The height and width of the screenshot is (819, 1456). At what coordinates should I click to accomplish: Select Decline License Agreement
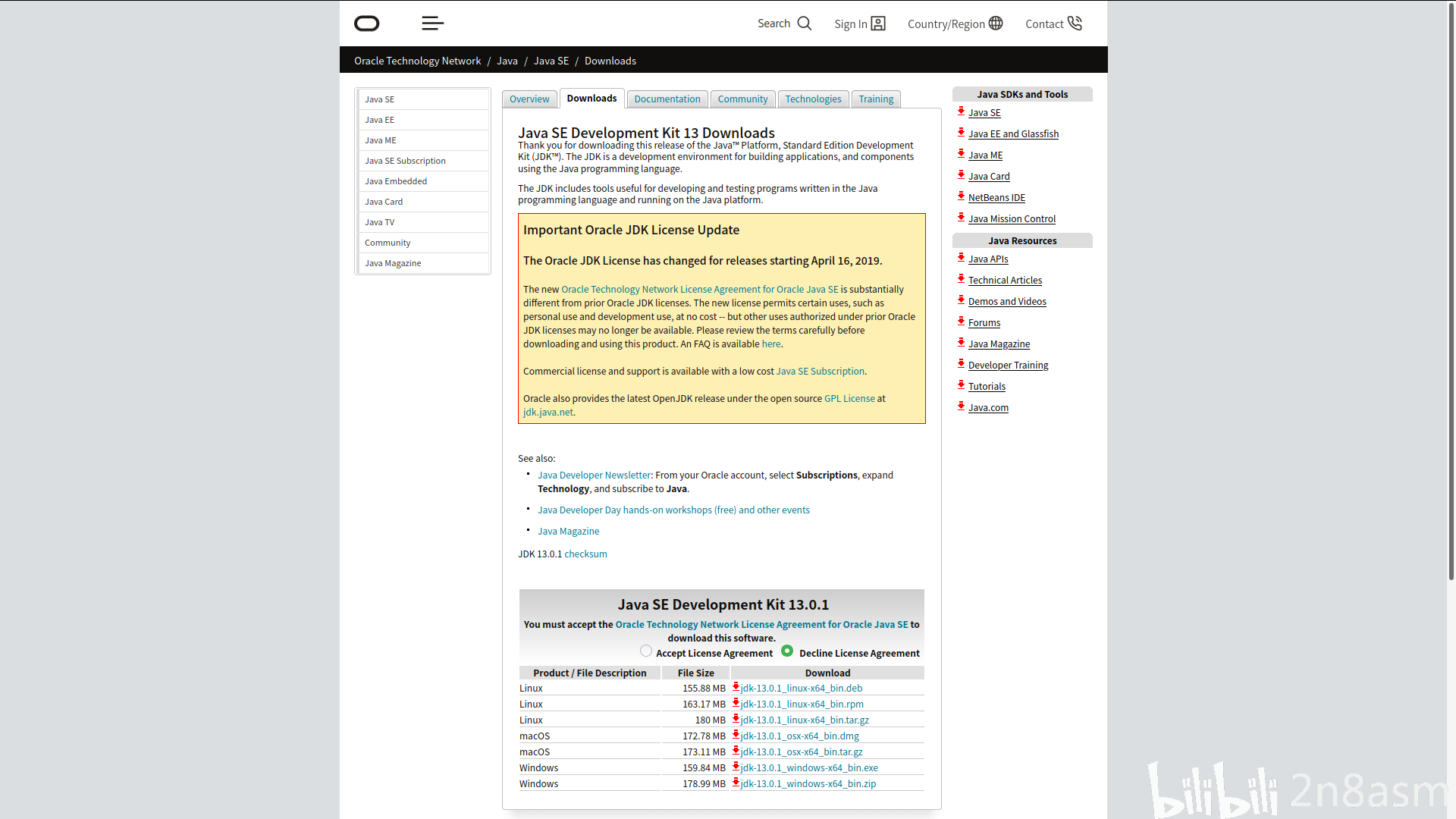tap(787, 651)
